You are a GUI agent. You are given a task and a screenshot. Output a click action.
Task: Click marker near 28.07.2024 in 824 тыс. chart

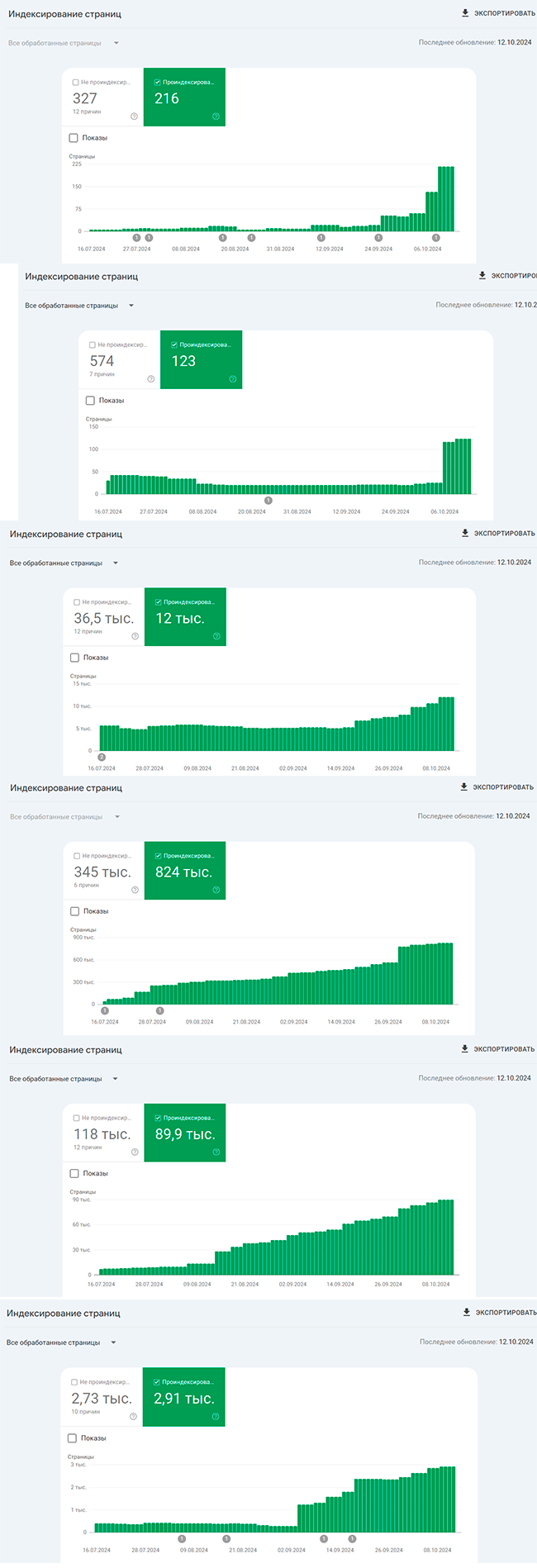click(x=160, y=1010)
